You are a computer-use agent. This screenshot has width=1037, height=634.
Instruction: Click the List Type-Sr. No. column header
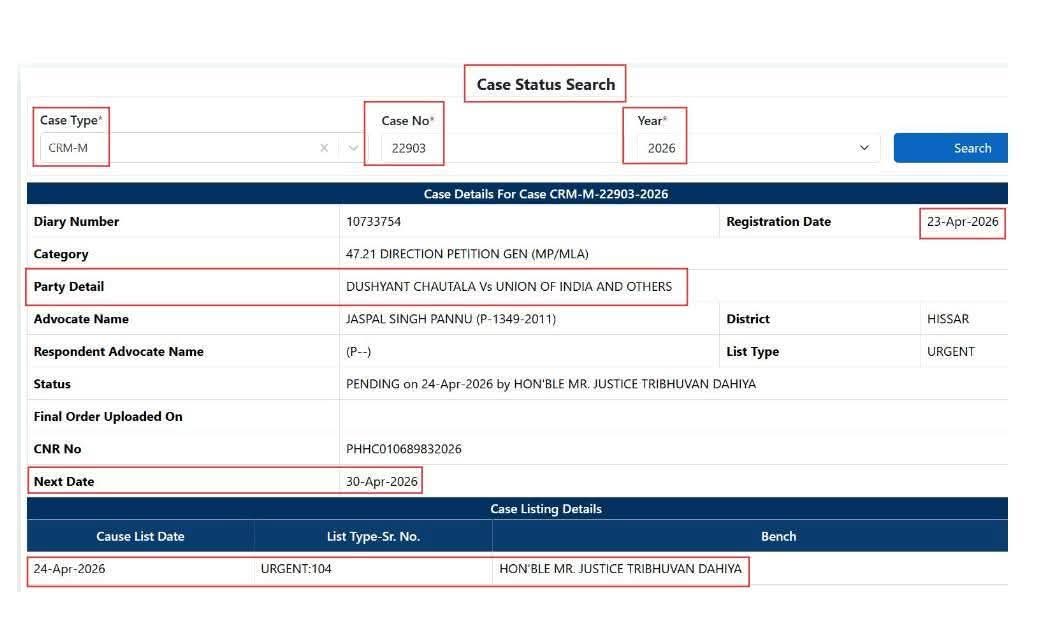point(373,536)
